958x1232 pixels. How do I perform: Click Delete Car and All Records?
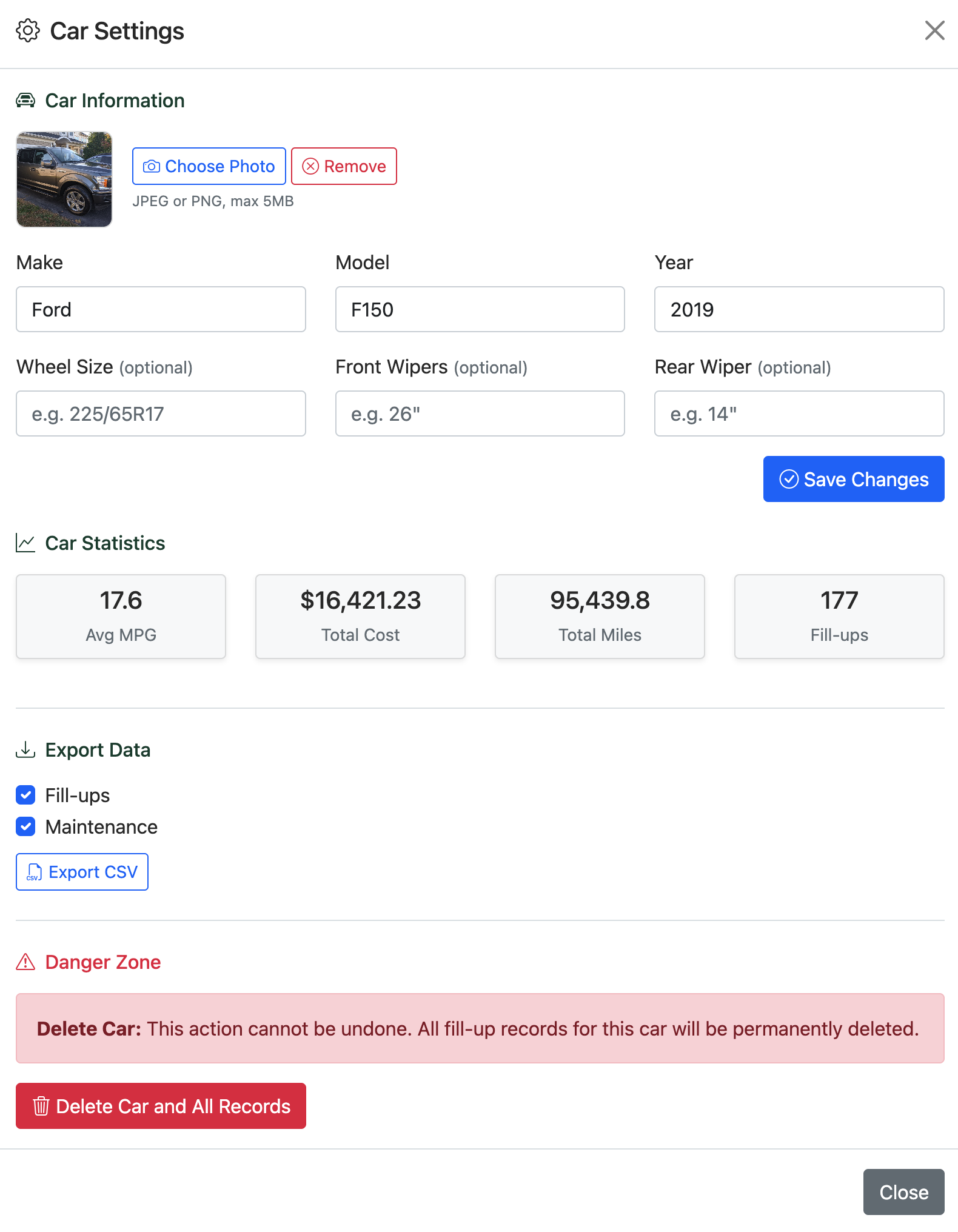(x=161, y=1106)
